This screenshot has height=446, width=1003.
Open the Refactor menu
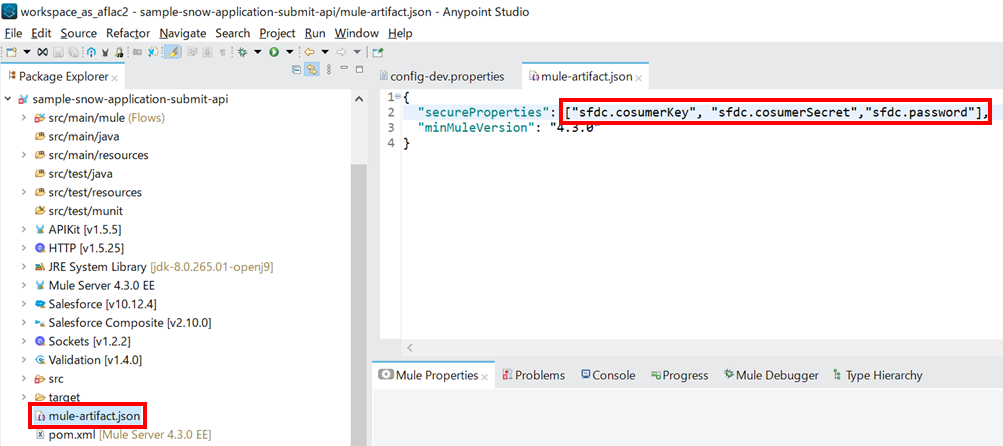(128, 33)
